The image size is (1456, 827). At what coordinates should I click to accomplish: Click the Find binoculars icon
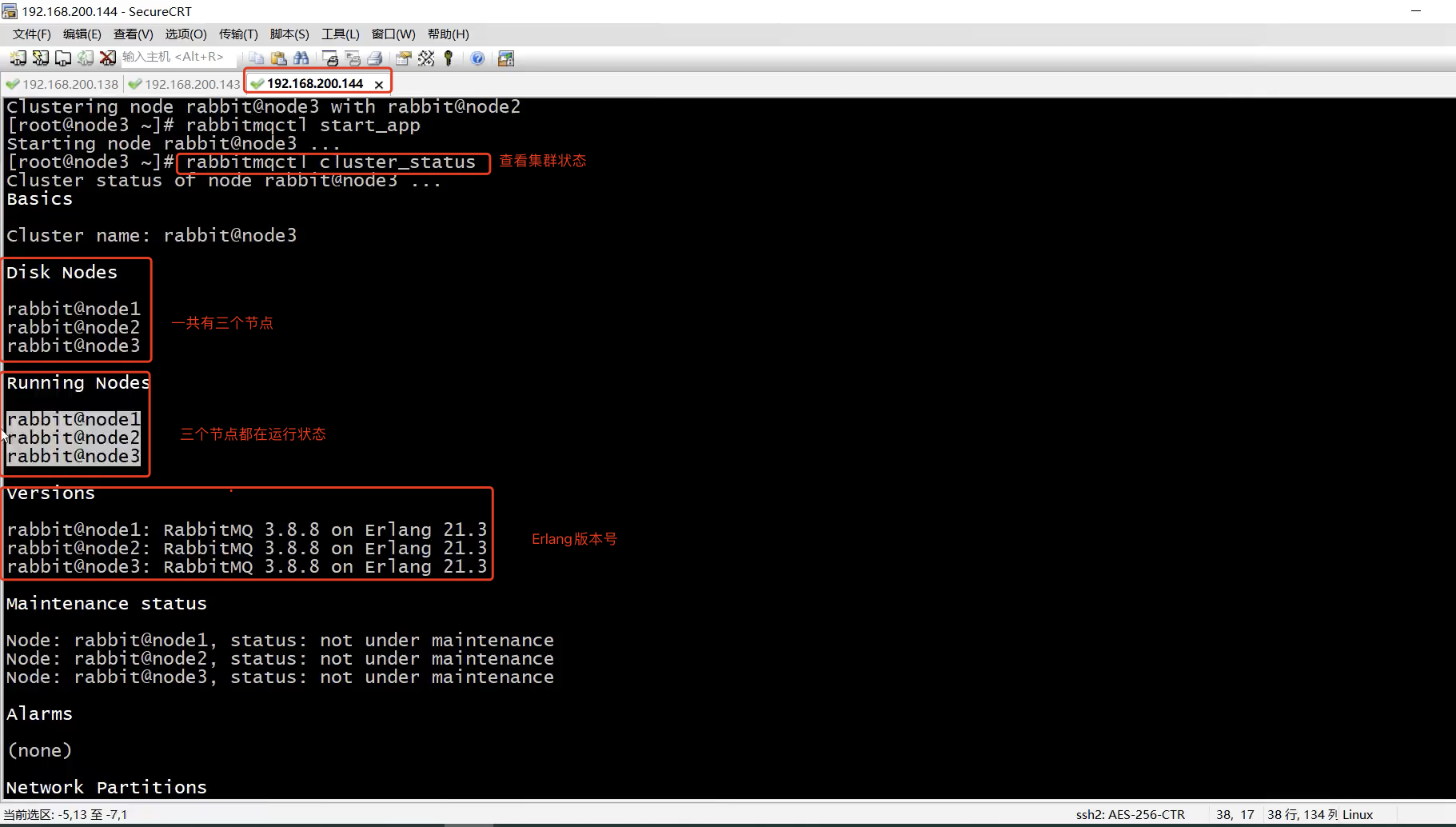click(301, 58)
